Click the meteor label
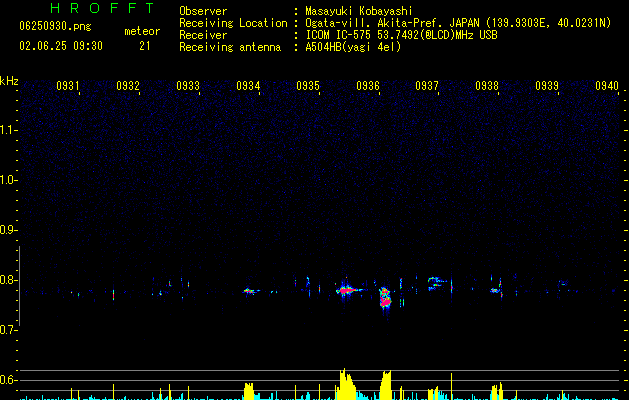The image size is (629, 400). click(142, 31)
